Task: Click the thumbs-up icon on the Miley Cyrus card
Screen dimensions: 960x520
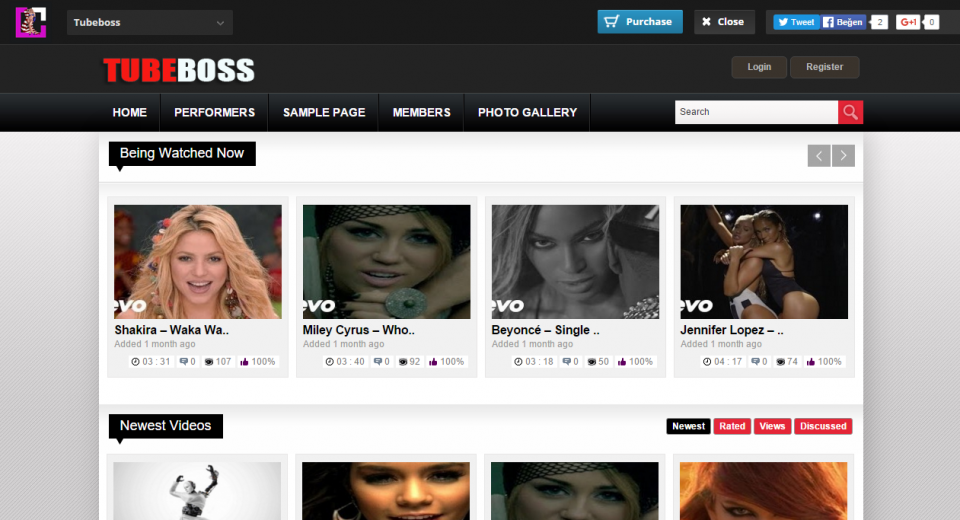Action: tap(433, 362)
